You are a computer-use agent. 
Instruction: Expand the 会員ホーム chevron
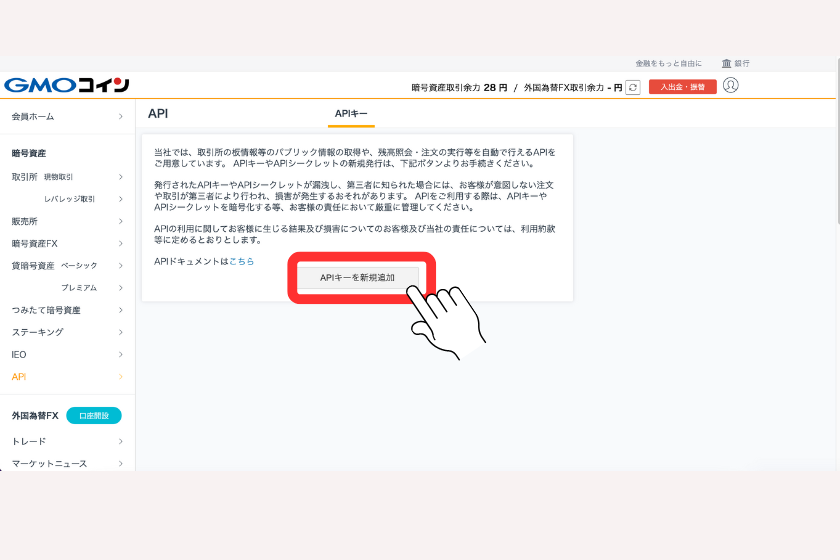point(120,117)
